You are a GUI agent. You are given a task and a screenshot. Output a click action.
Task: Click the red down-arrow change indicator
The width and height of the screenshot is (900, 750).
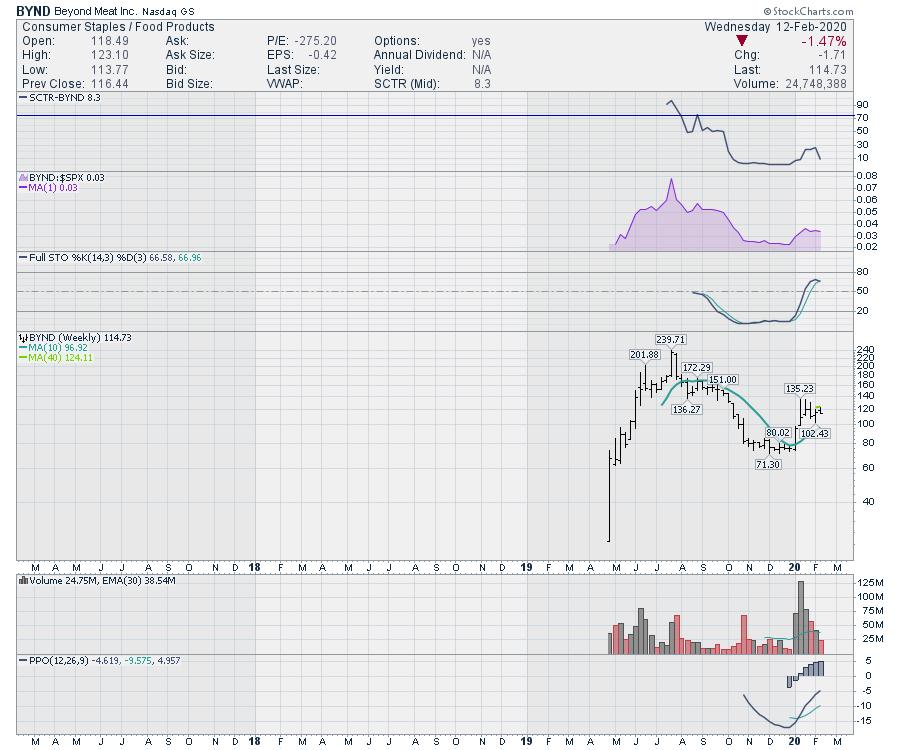[742, 41]
